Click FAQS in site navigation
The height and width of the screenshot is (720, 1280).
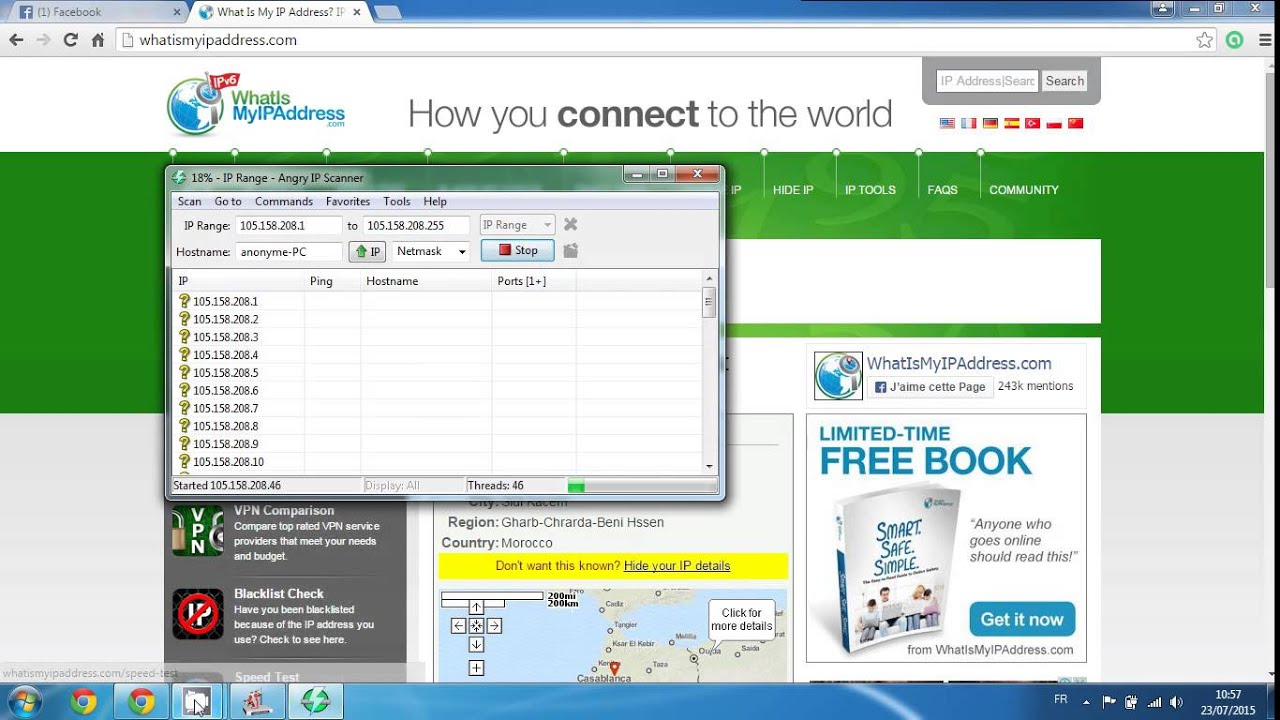tap(942, 190)
